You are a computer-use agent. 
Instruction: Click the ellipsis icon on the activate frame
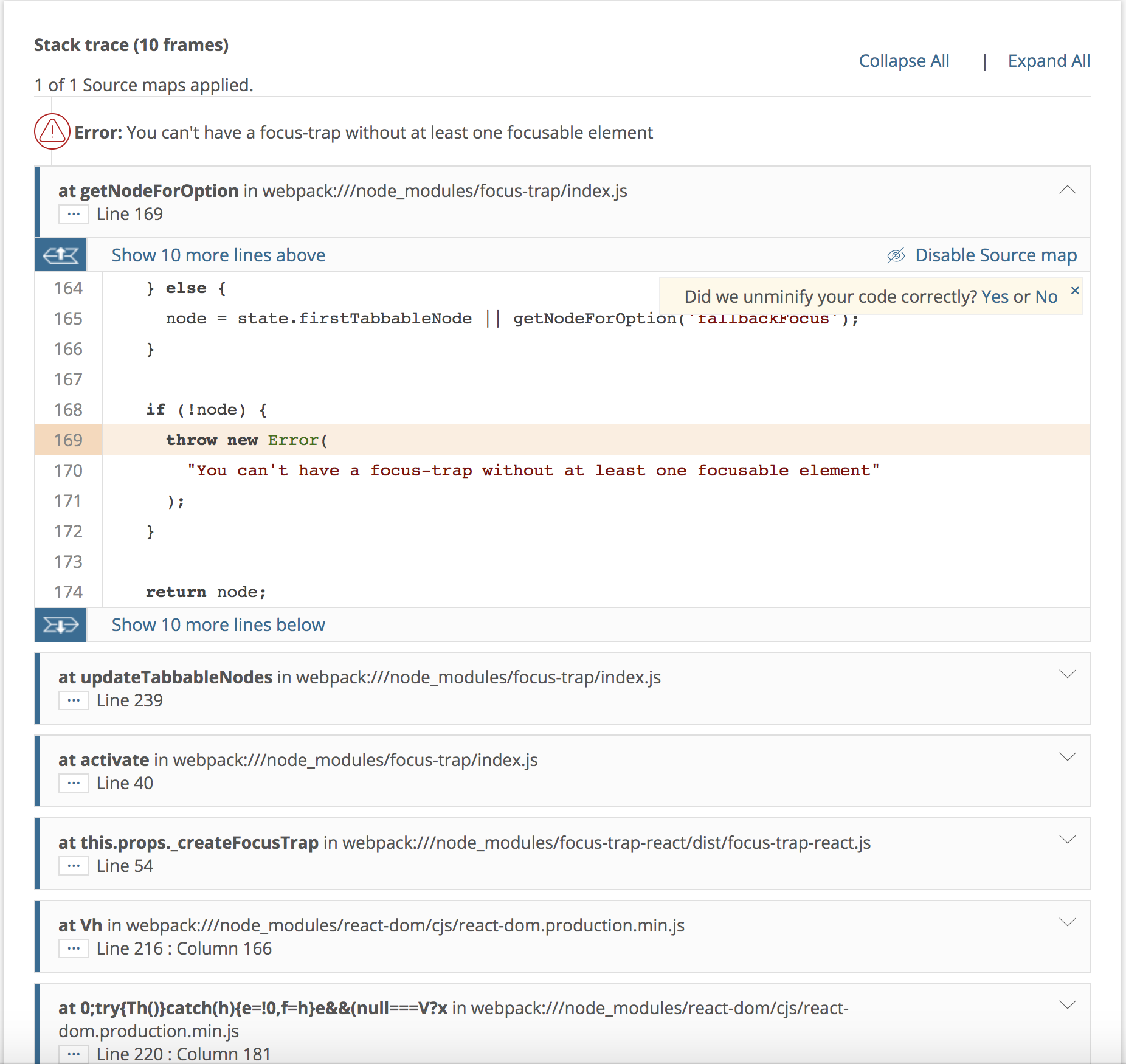[x=74, y=783]
